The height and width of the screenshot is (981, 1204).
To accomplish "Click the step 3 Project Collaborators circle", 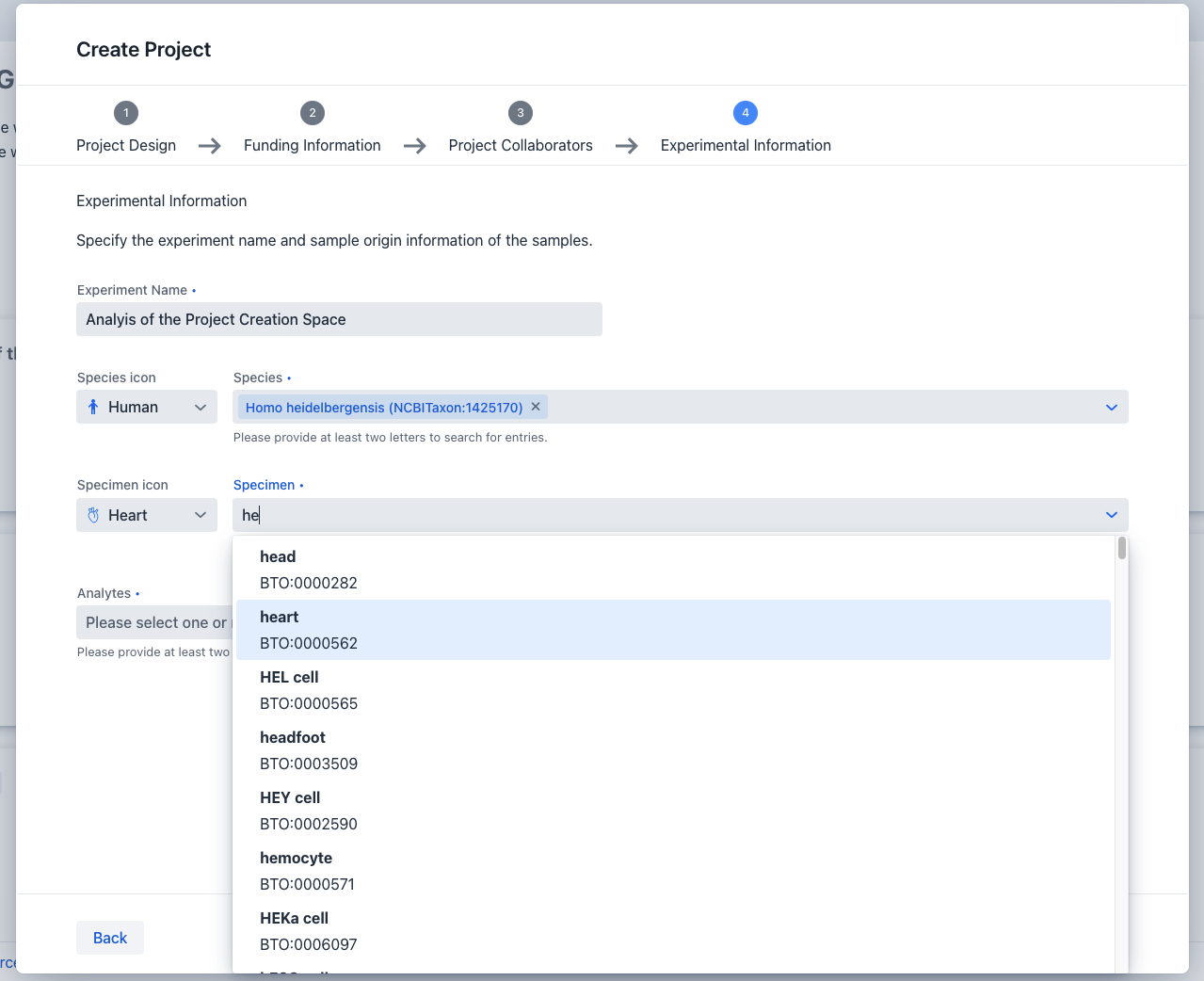I will [521, 113].
